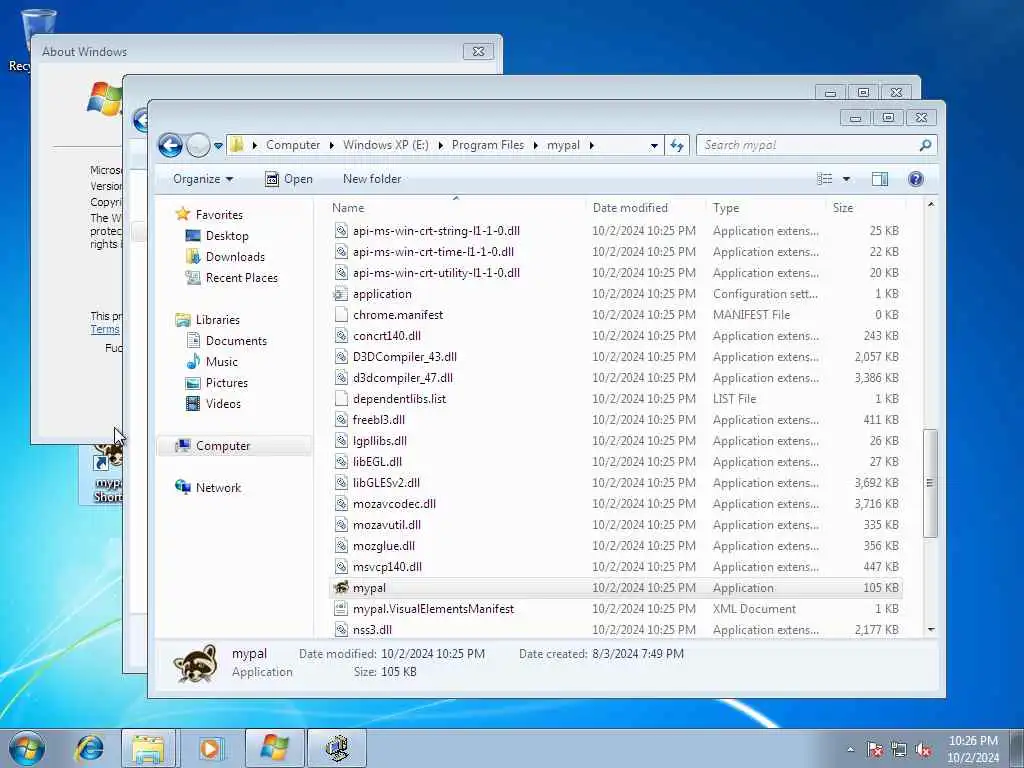
Task: Open the address bar history dropdown
Action: 654,146
